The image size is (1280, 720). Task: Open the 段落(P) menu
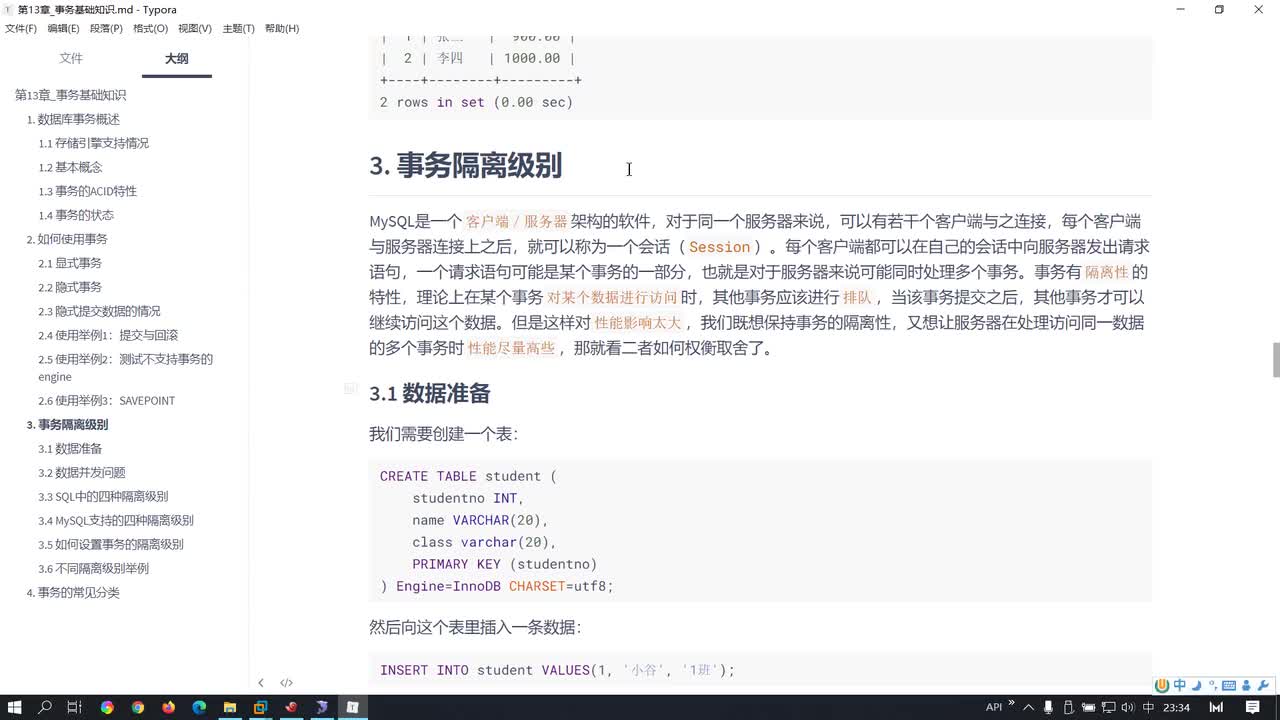(x=106, y=28)
